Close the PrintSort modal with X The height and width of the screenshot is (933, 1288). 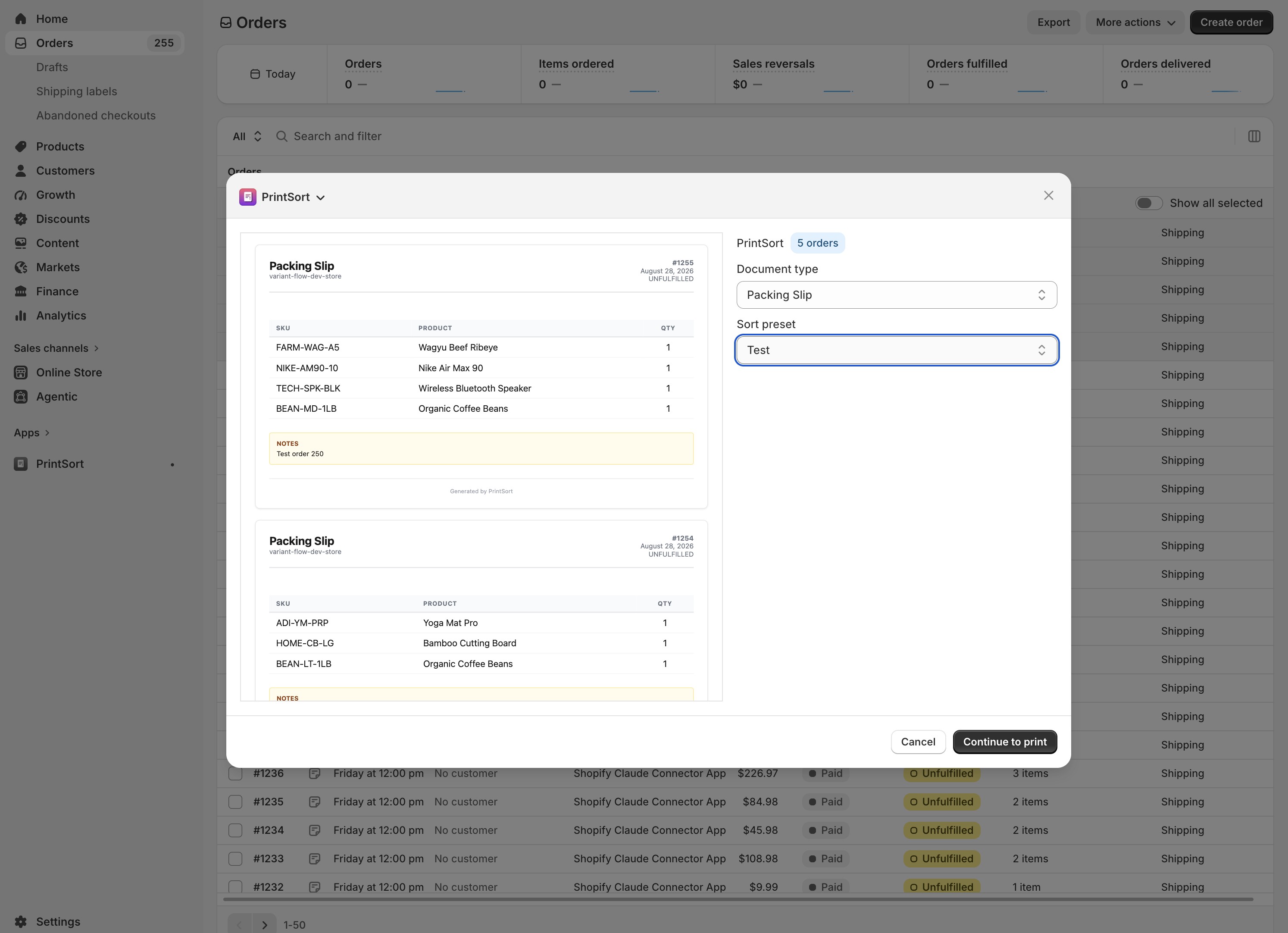(1048, 195)
